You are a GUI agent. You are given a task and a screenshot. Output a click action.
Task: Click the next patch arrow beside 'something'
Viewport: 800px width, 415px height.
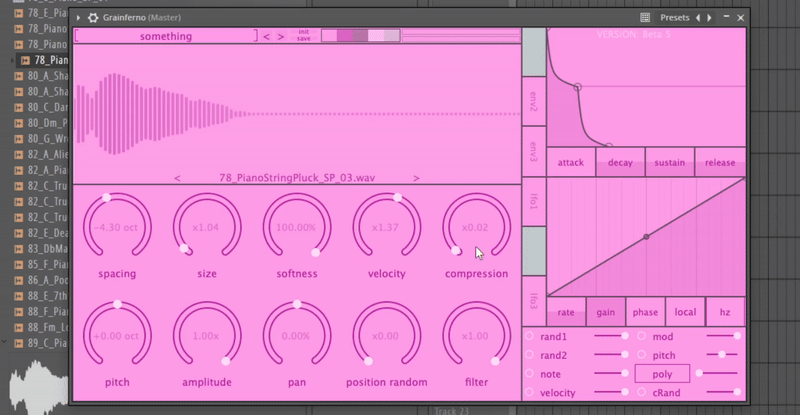[281, 36]
